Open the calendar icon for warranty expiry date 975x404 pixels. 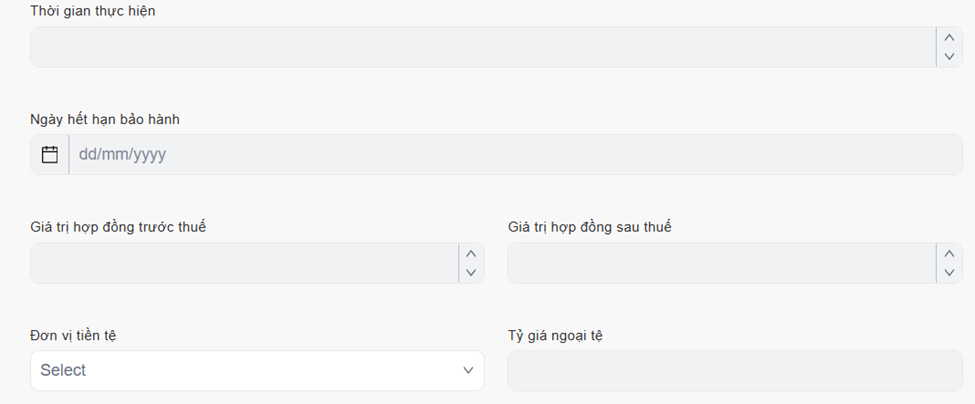(x=50, y=155)
